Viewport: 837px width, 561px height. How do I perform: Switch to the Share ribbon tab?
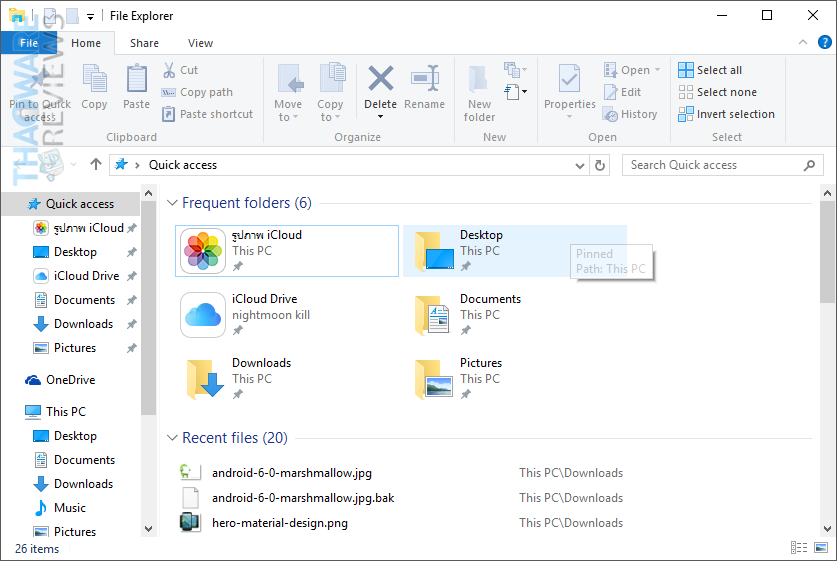145,43
